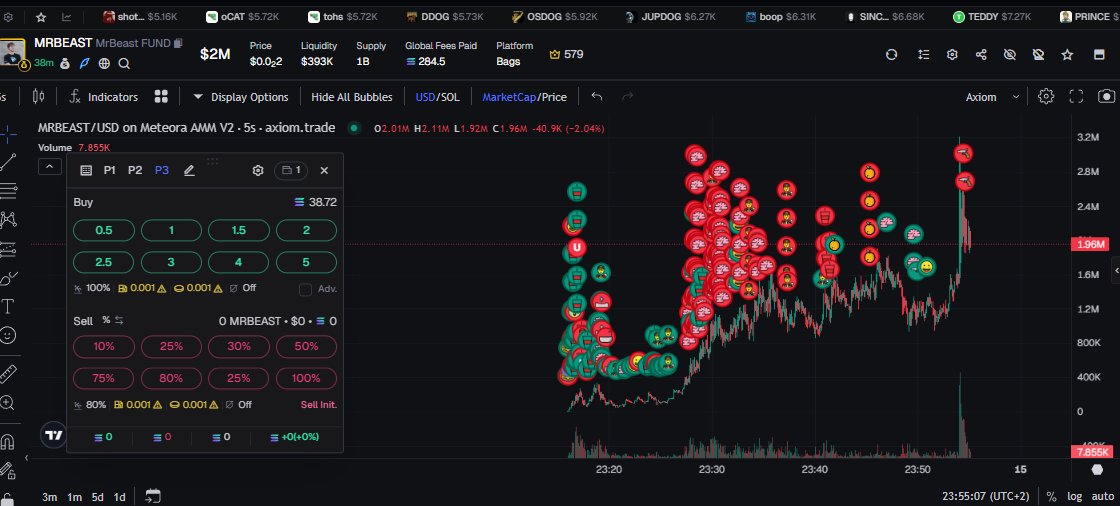The height and width of the screenshot is (506, 1120).
Task: Open the Axiom chart source dropdown
Action: (992, 96)
